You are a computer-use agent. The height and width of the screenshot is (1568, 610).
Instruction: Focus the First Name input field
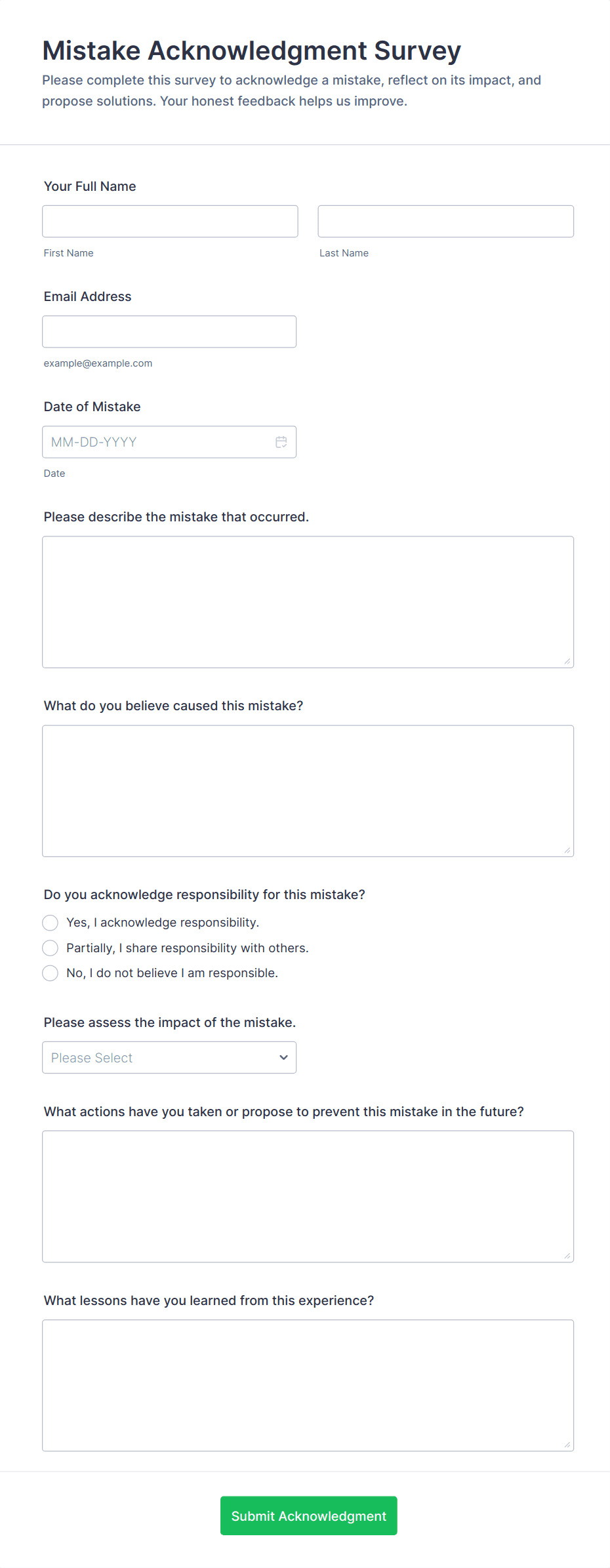tap(169, 221)
